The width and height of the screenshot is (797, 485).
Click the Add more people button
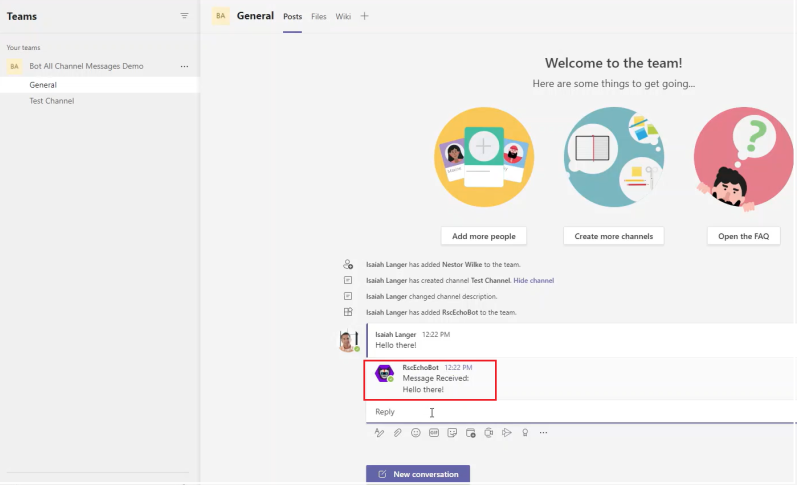[x=484, y=236]
